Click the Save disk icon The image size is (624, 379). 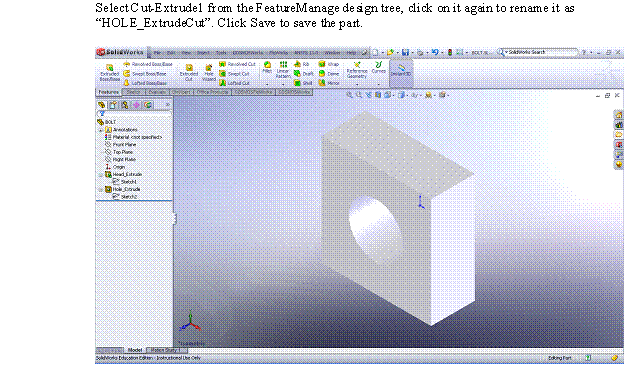click(405, 52)
